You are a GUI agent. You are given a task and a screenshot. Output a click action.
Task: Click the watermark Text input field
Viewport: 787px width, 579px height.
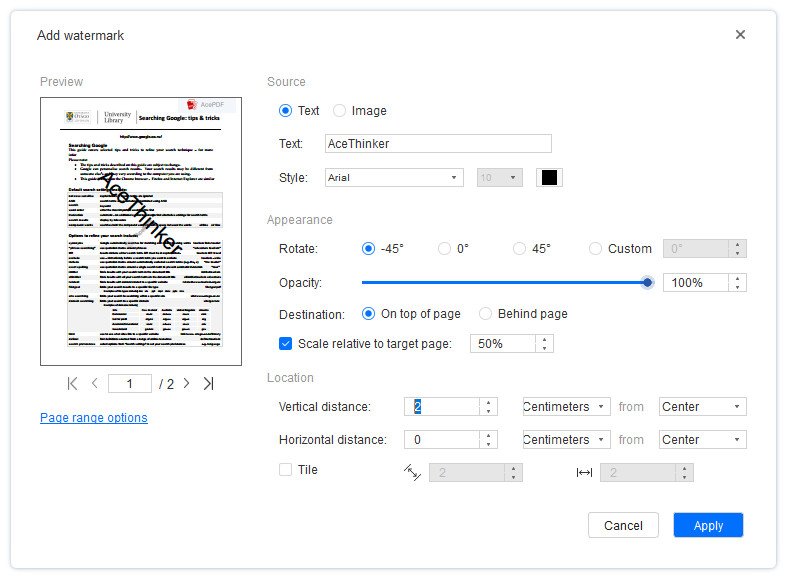tap(438, 143)
